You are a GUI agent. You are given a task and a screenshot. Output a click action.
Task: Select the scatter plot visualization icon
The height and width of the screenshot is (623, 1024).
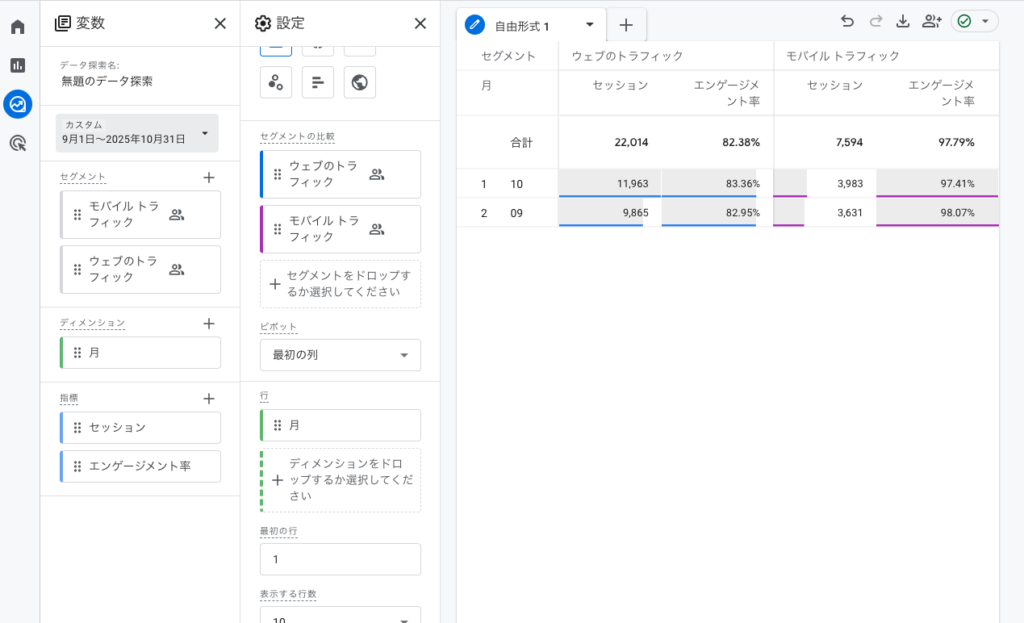(276, 83)
